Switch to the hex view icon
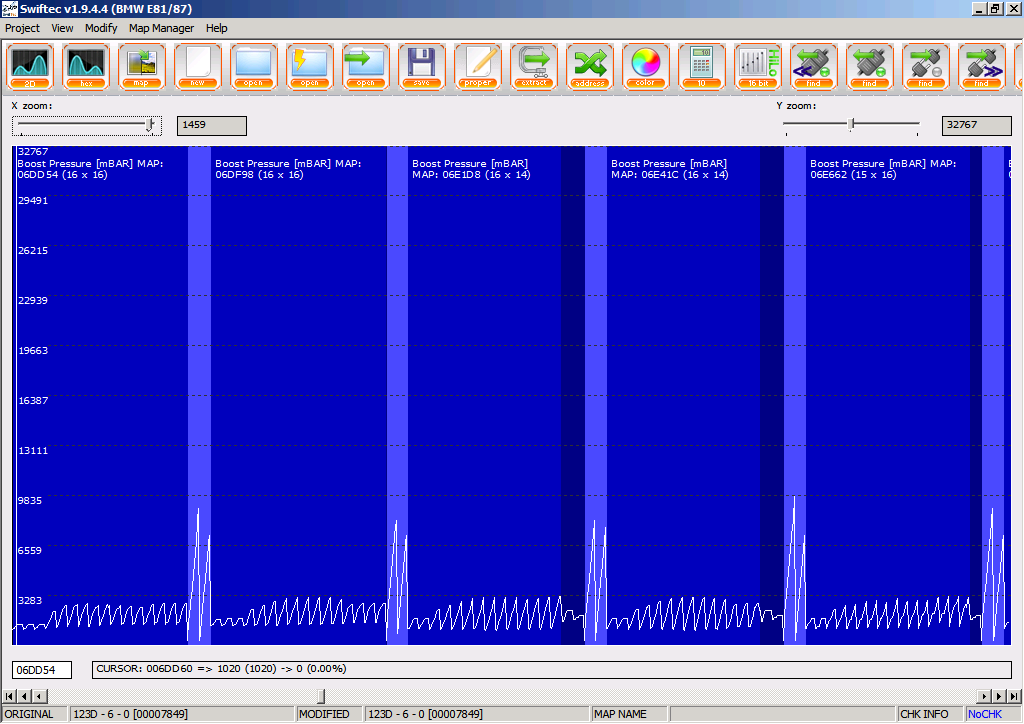1024x724 pixels. tap(86, 67)
